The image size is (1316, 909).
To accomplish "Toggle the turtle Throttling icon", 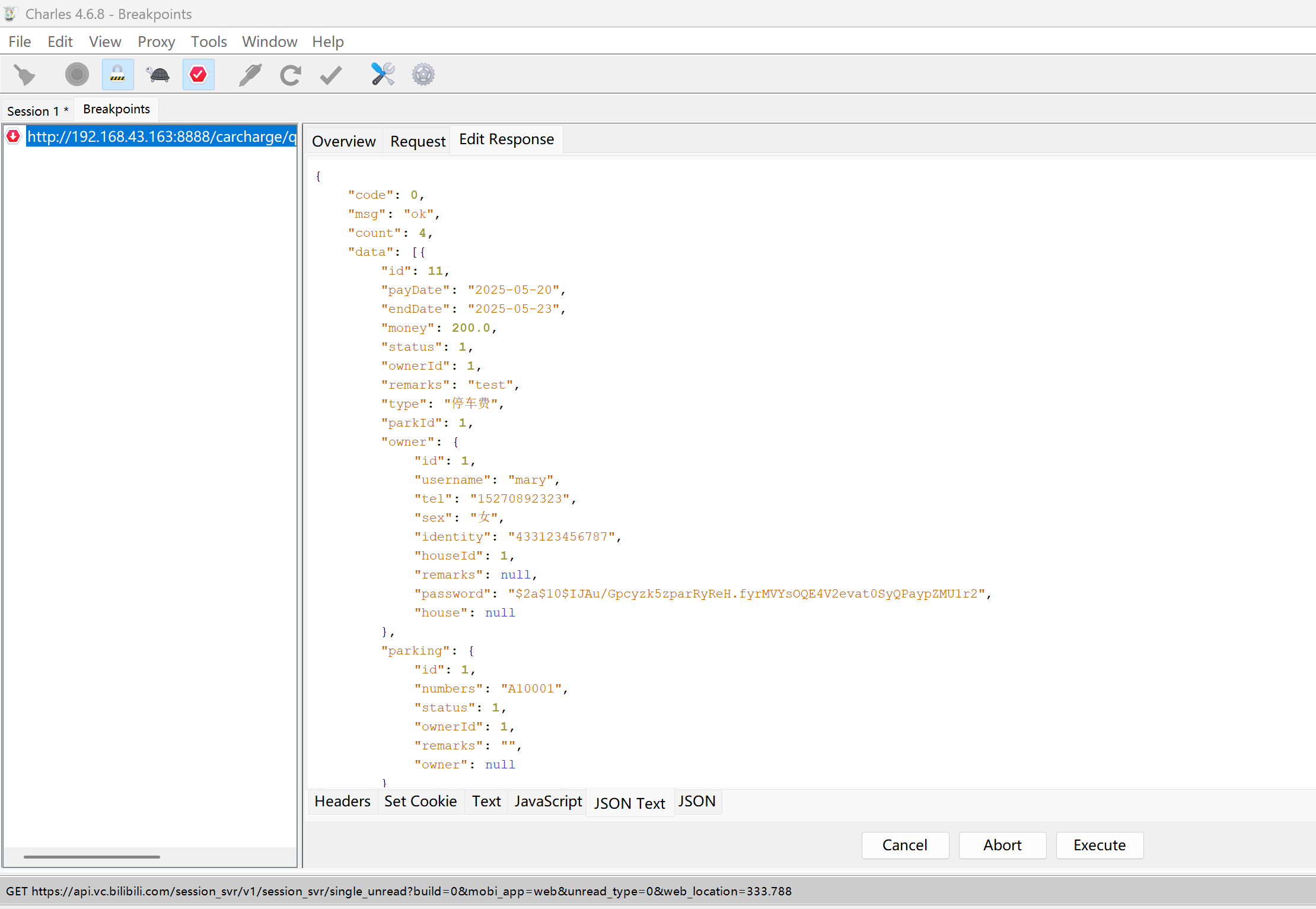I will point(158,75).
